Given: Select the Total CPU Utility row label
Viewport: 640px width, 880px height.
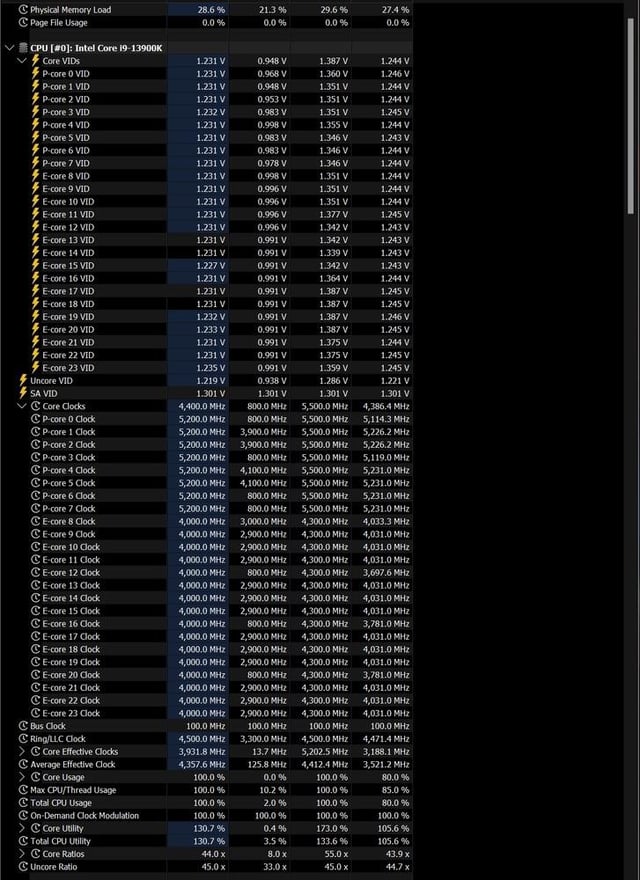Looking at the screenshot, I should (x=60, y=841).
